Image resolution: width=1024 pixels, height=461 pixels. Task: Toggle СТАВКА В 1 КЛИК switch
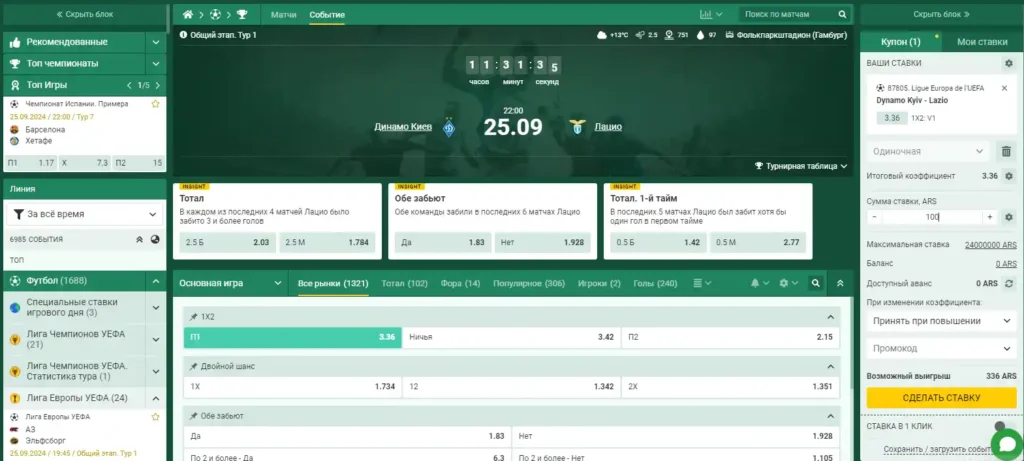pyautogui.click(x=1006, y=426)
